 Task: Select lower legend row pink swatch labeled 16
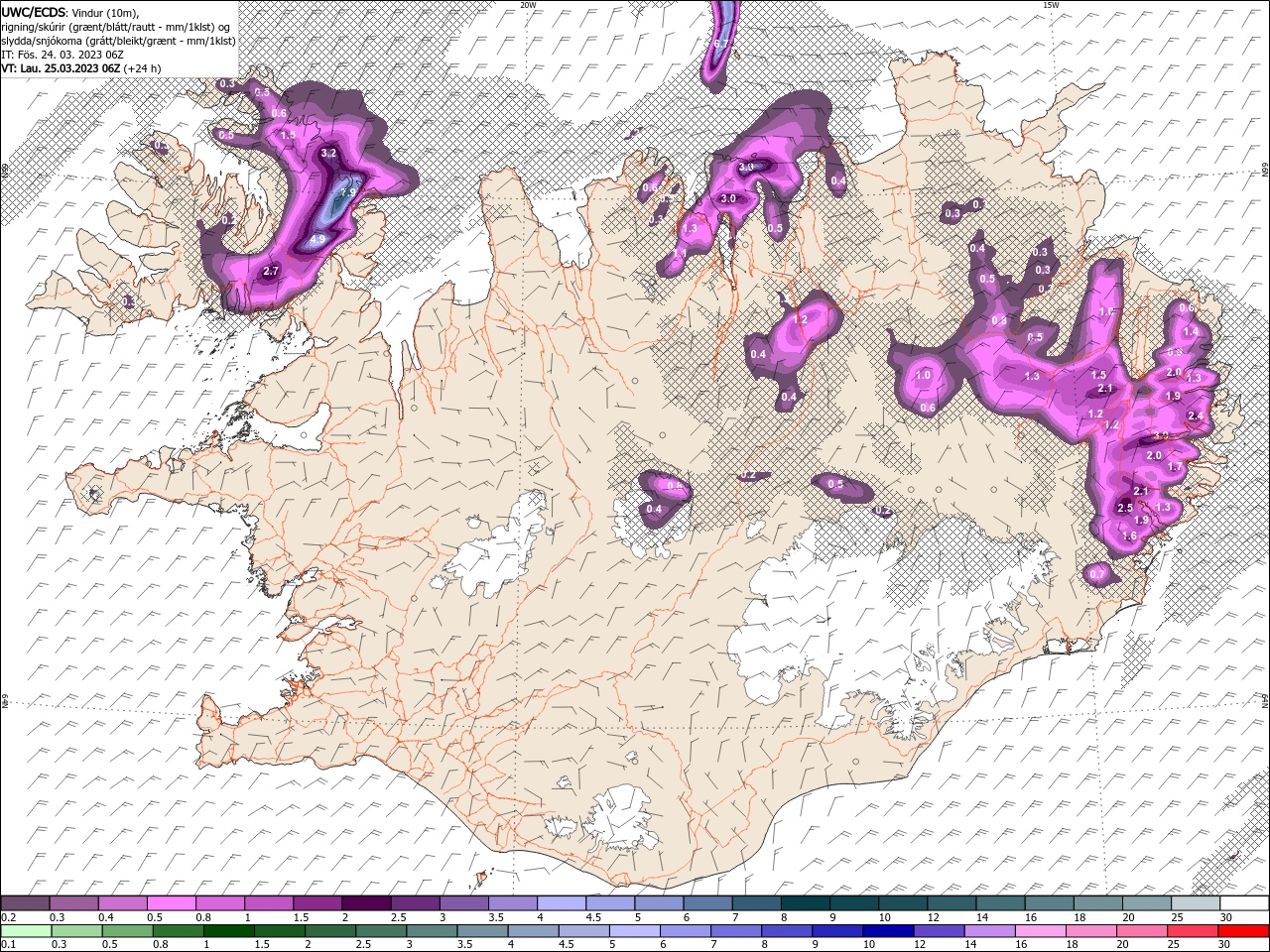1041,931
